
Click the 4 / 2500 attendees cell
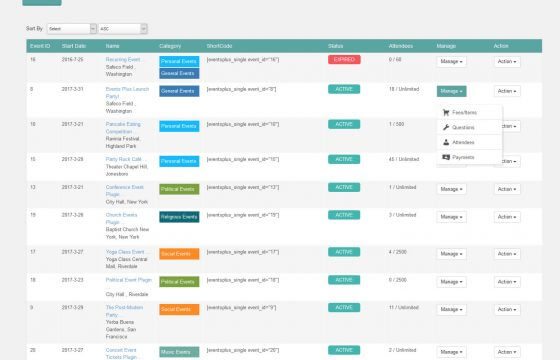[398, 252]
